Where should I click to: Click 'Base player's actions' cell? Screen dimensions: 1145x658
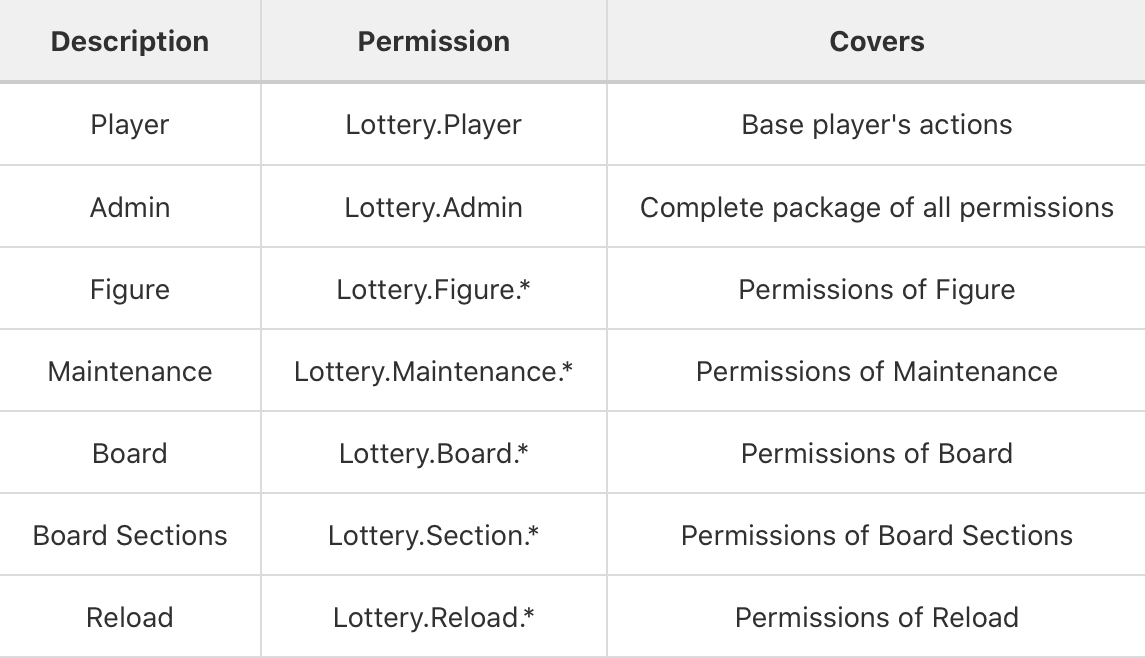click(876, 124)
